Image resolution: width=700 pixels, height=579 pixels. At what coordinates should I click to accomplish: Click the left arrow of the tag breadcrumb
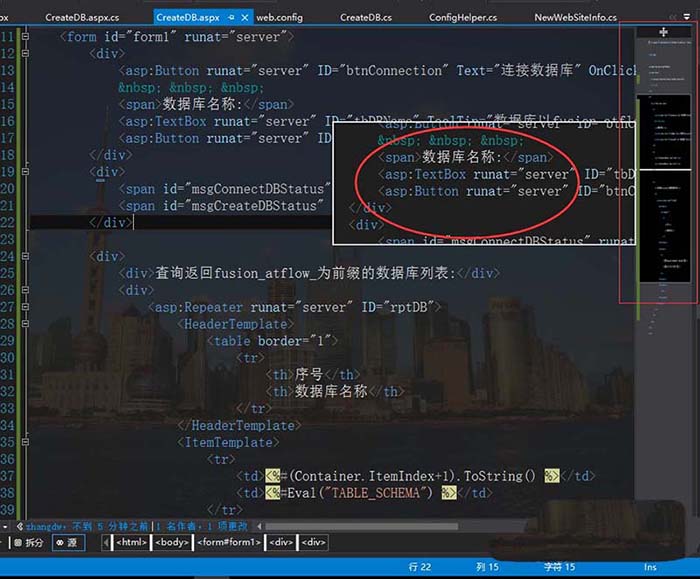[106, 542]
